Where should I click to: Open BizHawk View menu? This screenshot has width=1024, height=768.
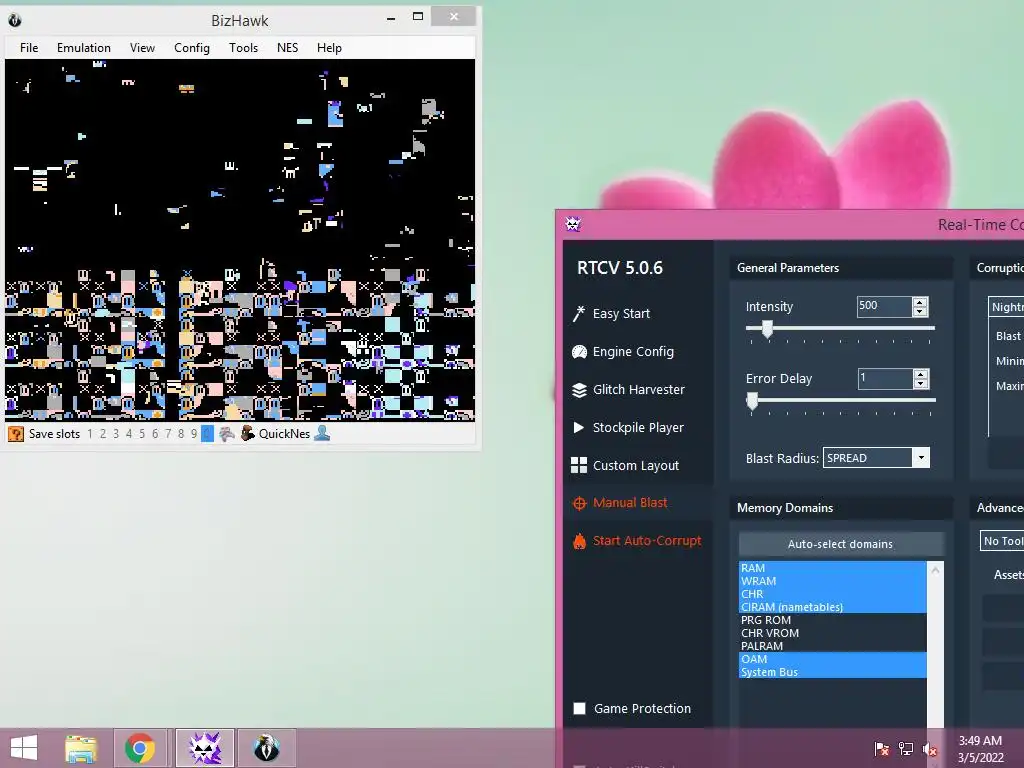pyautogui.click(x=142, y=48)
